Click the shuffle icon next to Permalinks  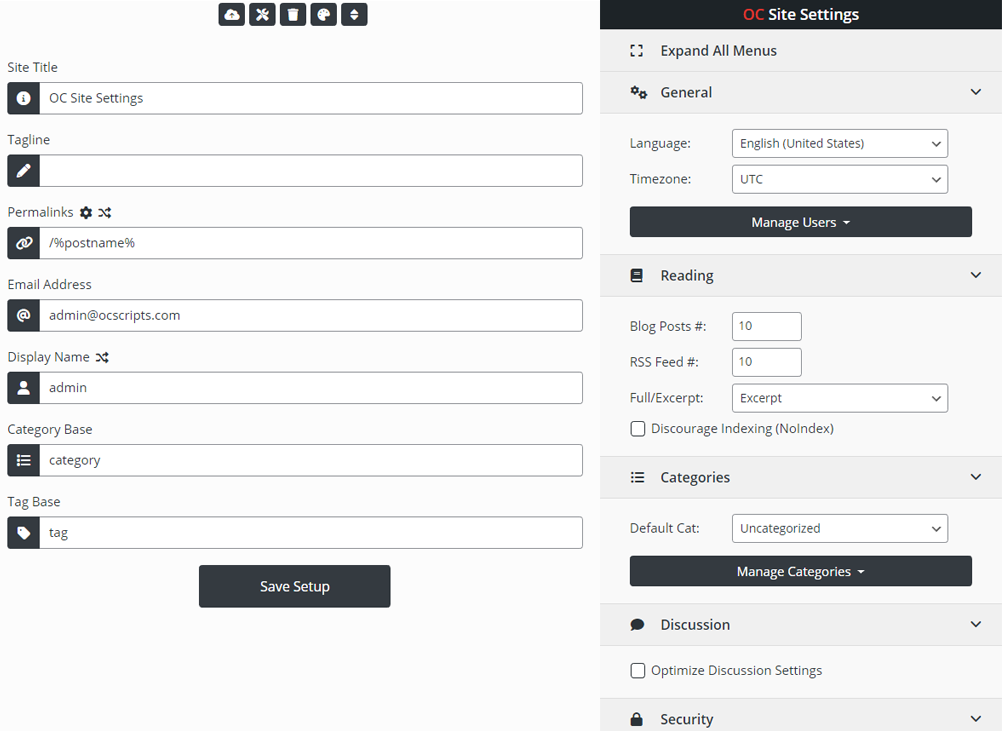[105, 213]
